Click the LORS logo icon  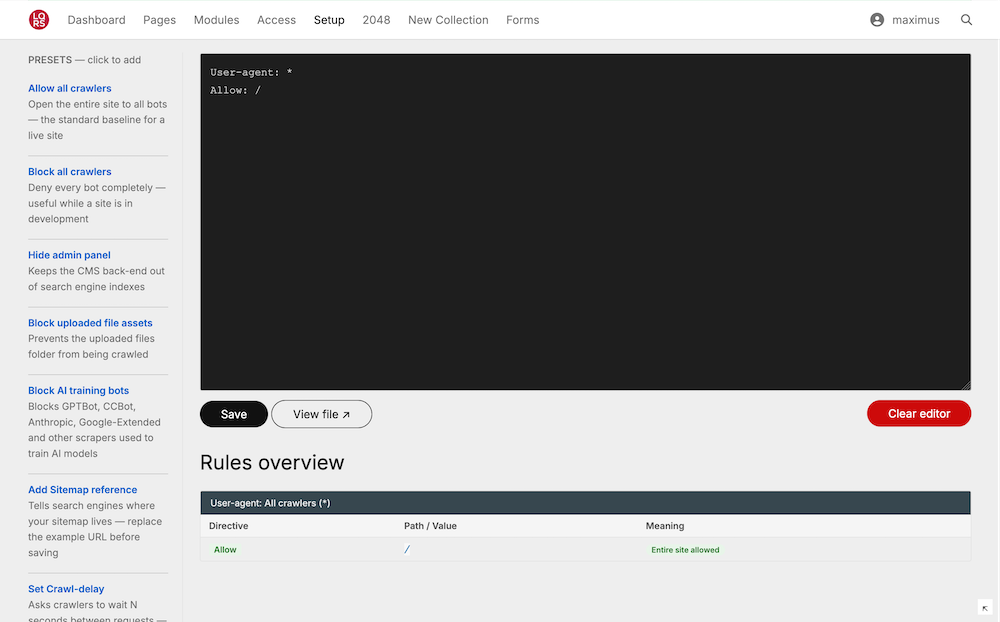point(38,20)
